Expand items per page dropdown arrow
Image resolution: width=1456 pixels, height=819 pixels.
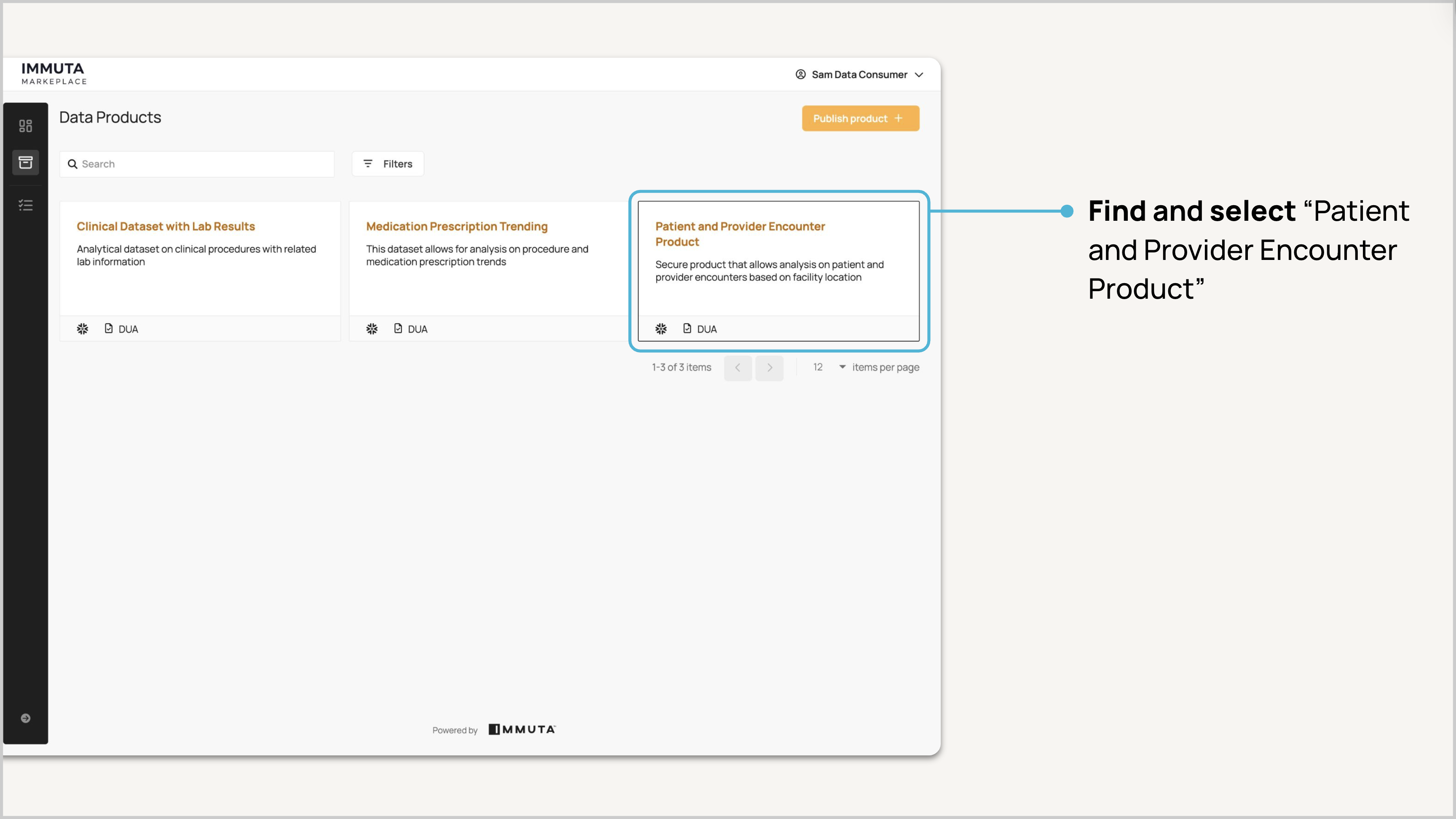[x=842, y=367]
